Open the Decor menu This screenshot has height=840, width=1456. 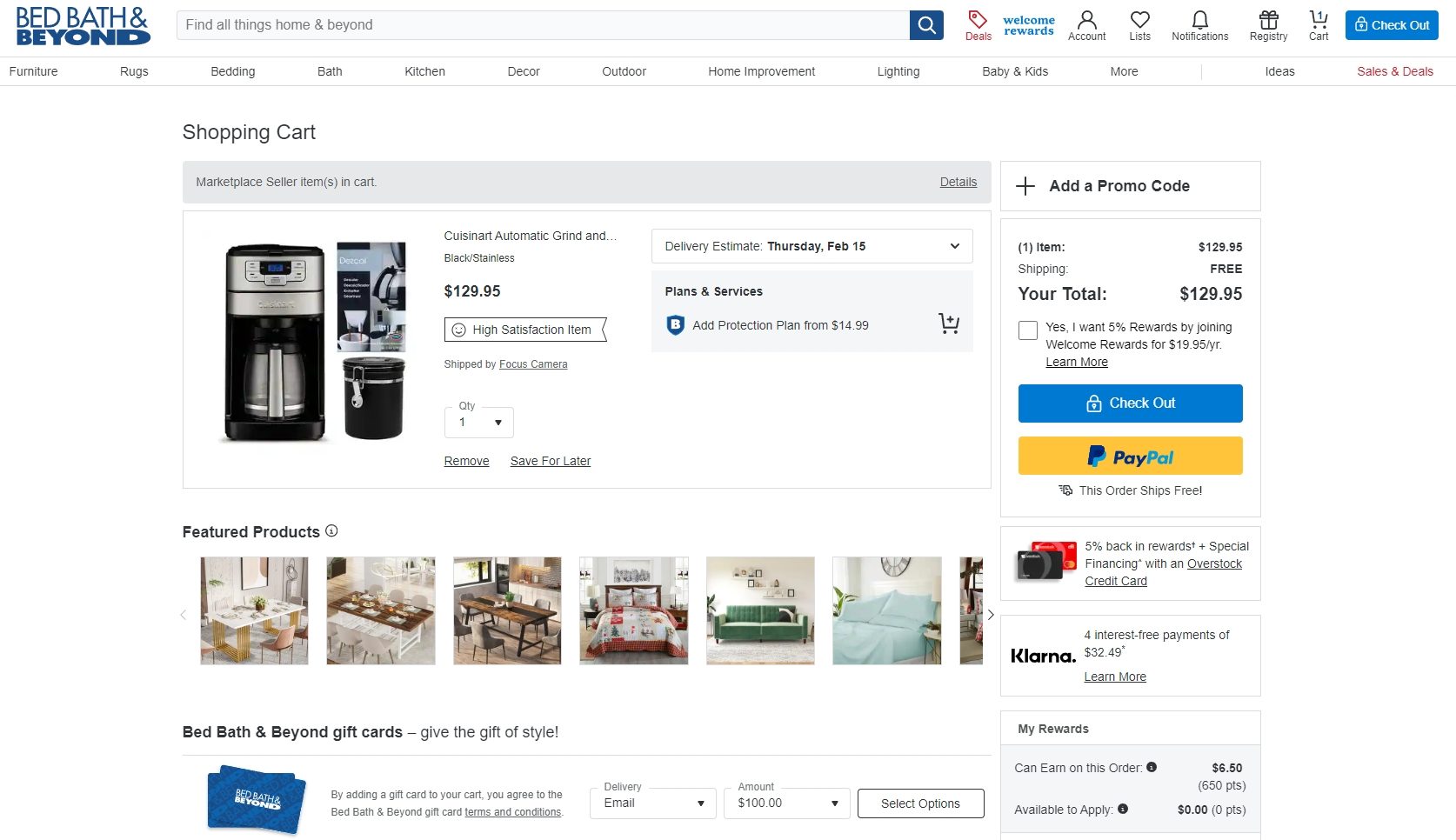click(x=524, y=71)
